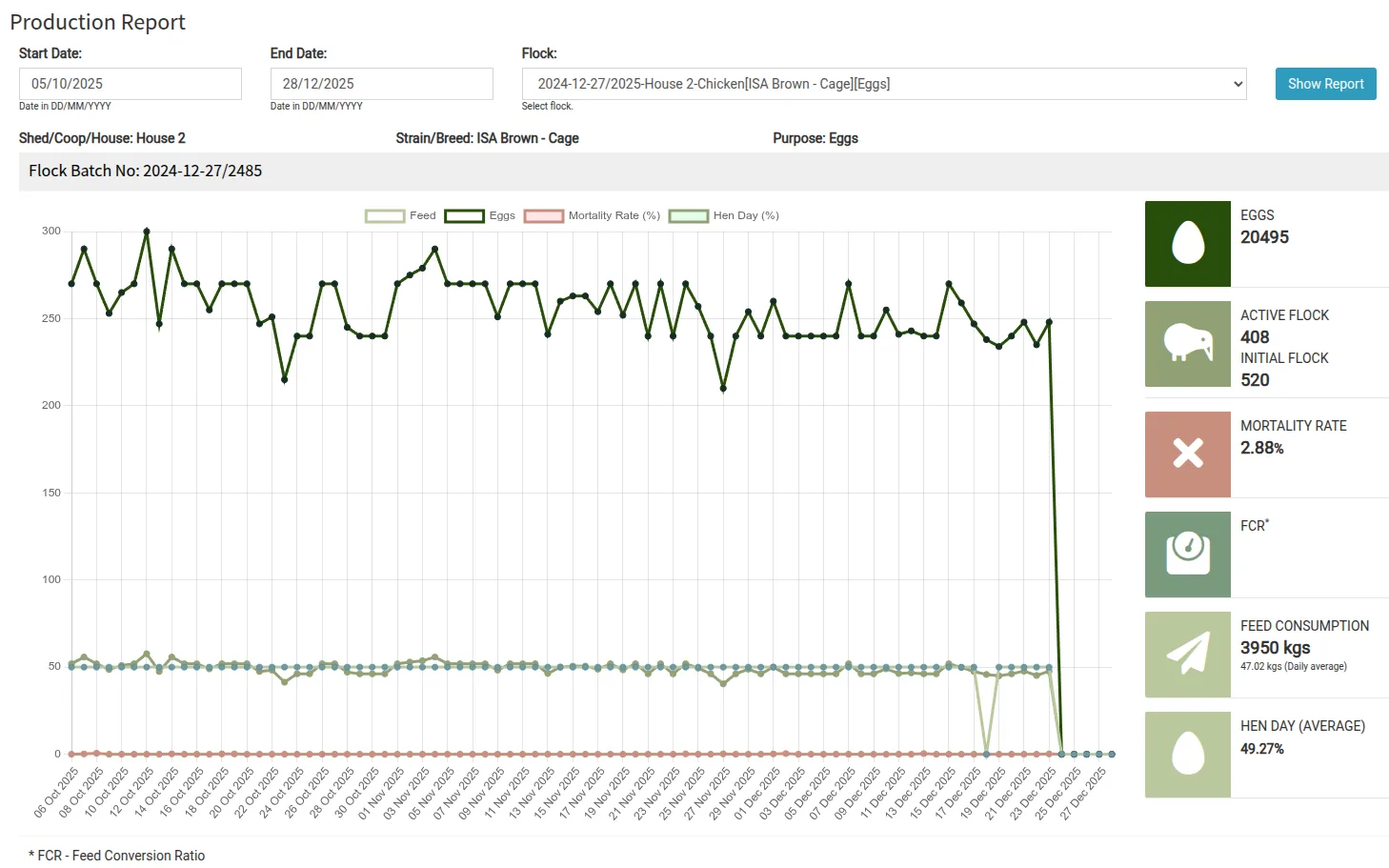1389x868 pixels.
Task: Click the Start Date input field
Action: 131,84
